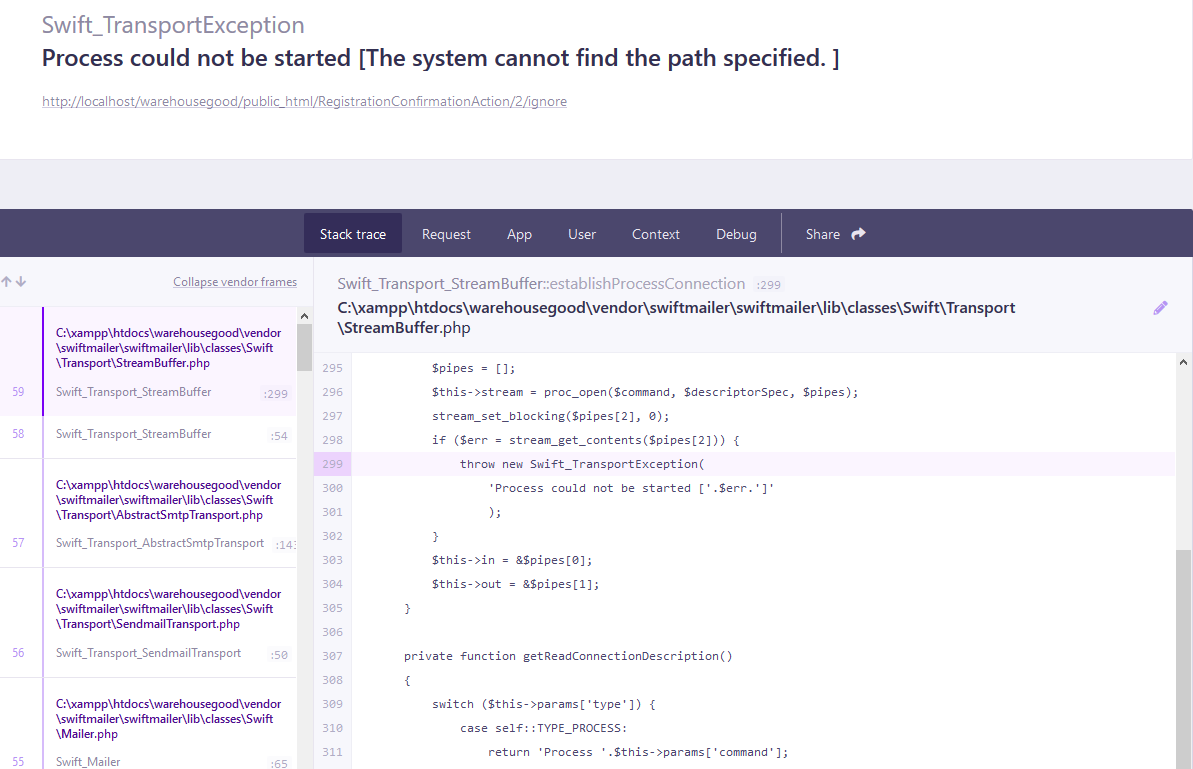
Task: Select frame 58 Swift_Transport_StreamBuffer
Action: coord(148,437)
